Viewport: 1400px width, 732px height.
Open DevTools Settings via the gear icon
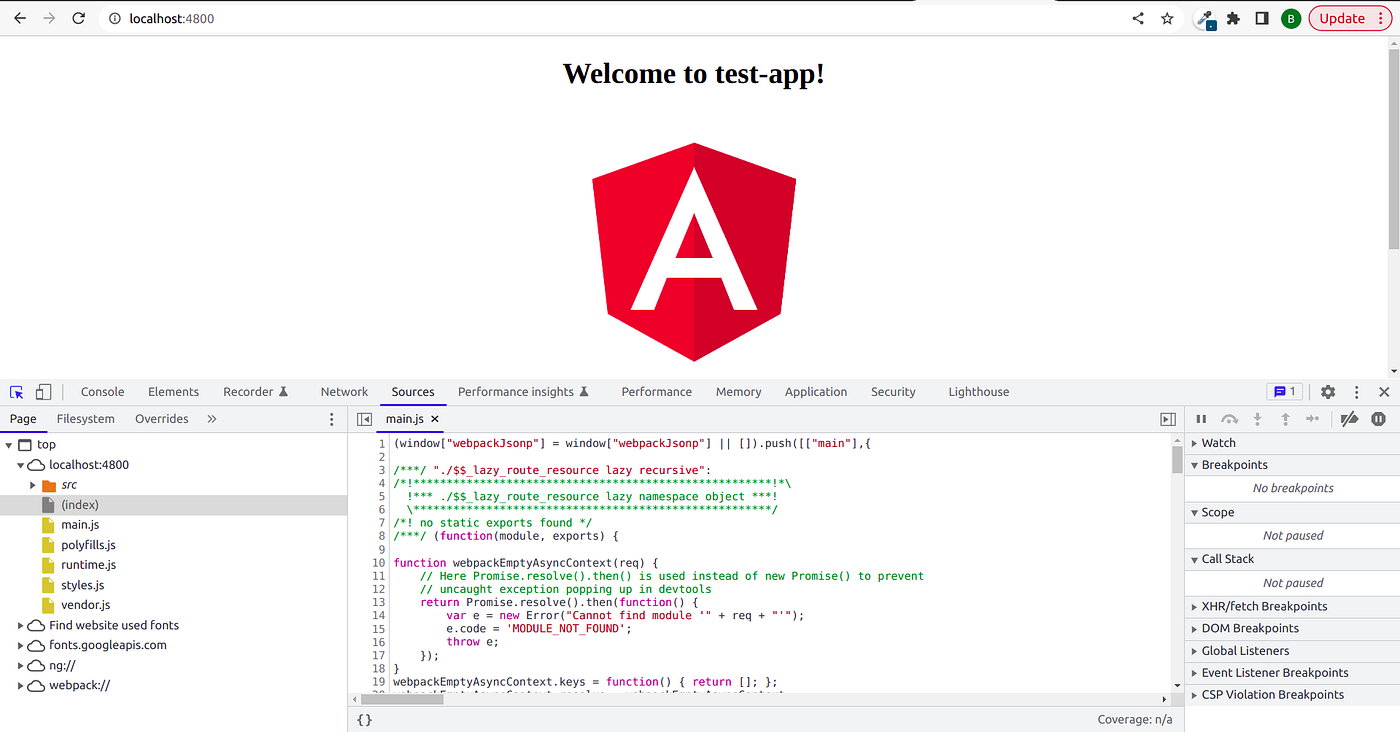tap(1328, 391)
